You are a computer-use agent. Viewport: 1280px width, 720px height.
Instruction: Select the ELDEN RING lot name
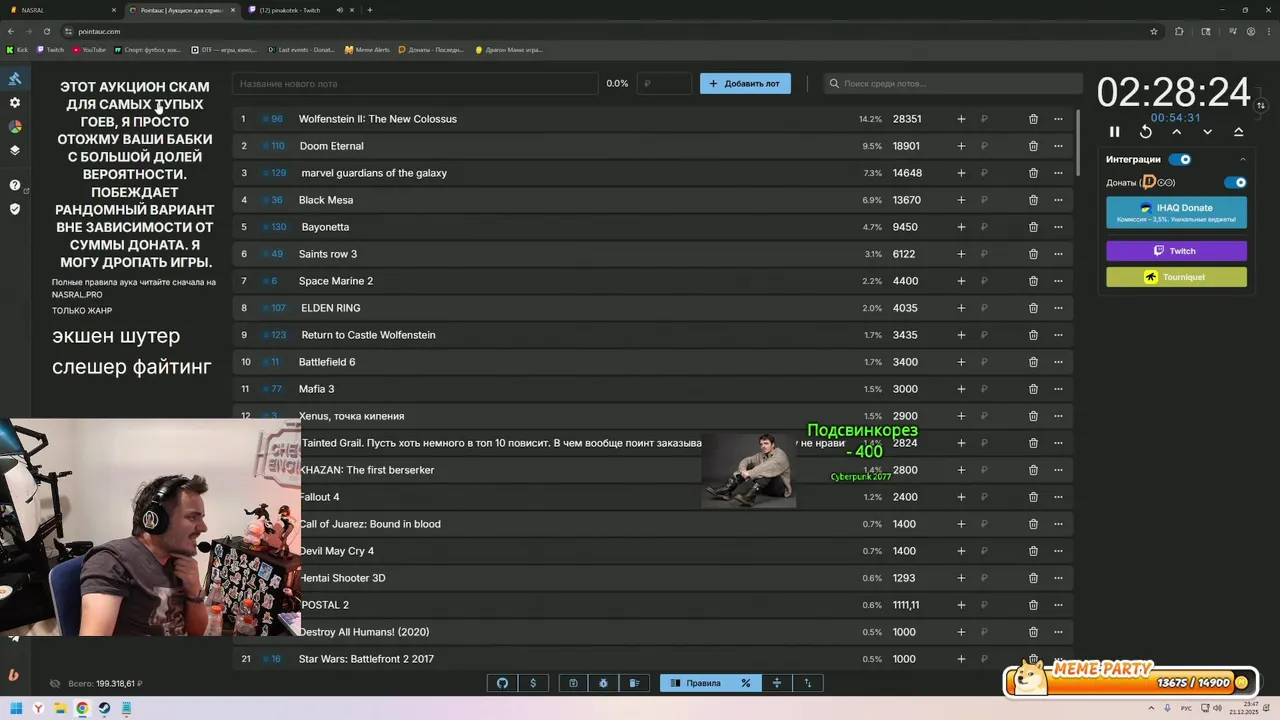pos(331,308)
